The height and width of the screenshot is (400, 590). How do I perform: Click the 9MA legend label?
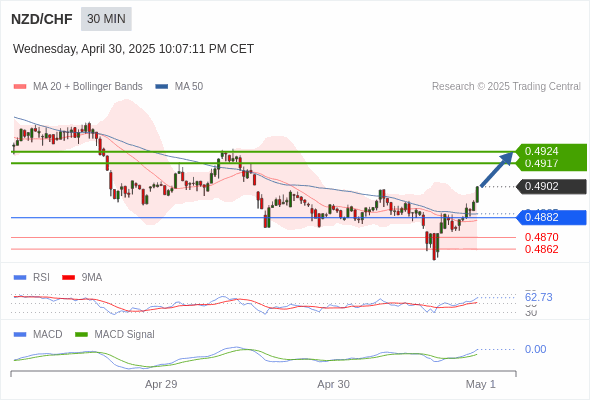[x=92, y=278]
